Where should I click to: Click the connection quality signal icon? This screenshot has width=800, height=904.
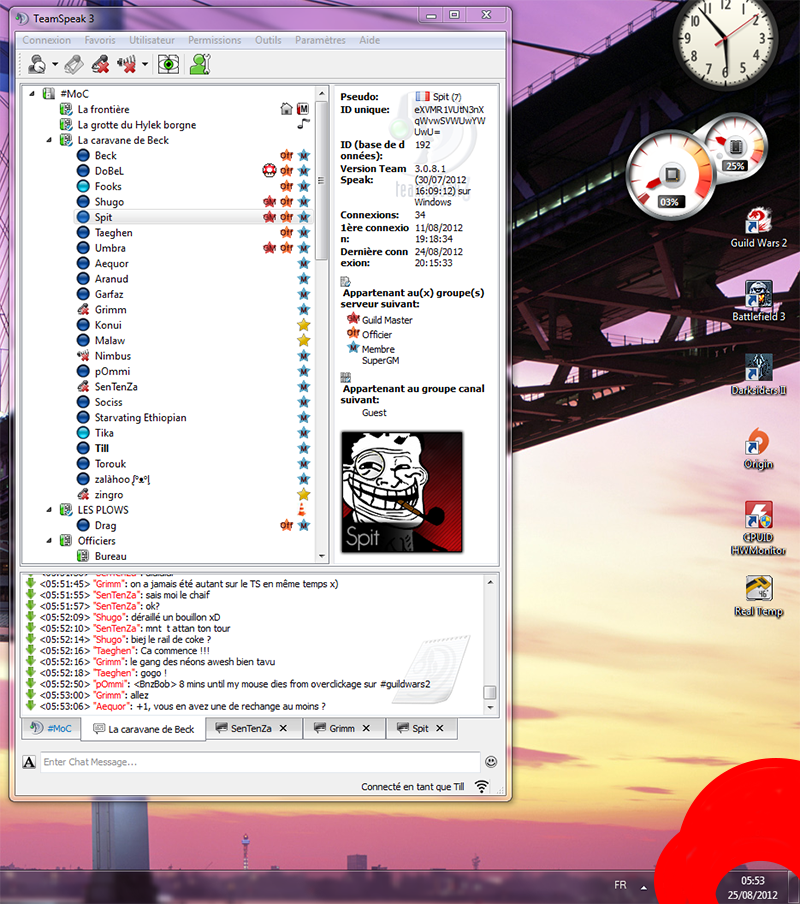coord(482,786)
